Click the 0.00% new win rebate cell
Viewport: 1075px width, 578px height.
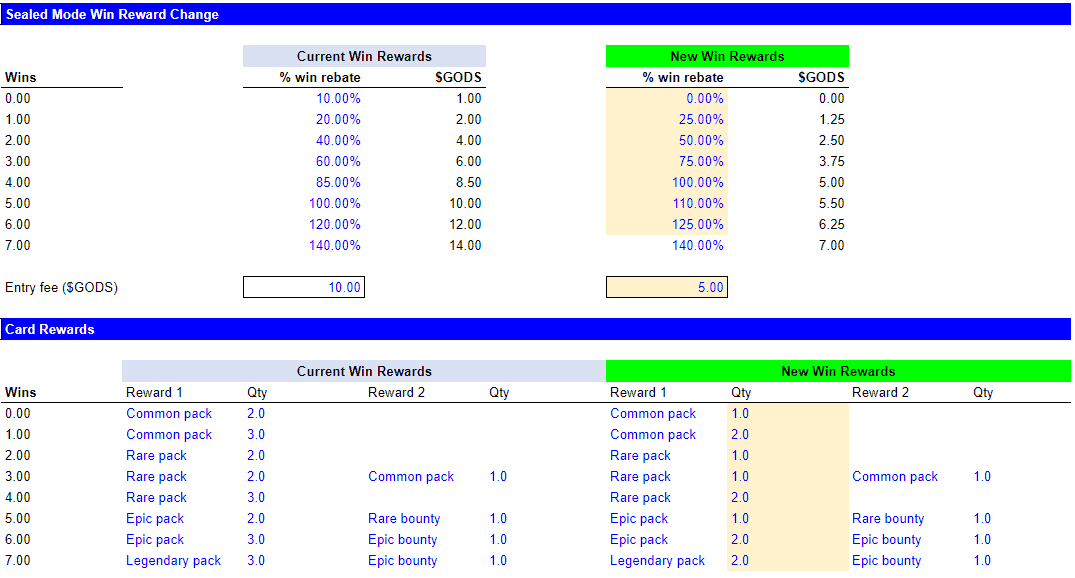point(704,98)
